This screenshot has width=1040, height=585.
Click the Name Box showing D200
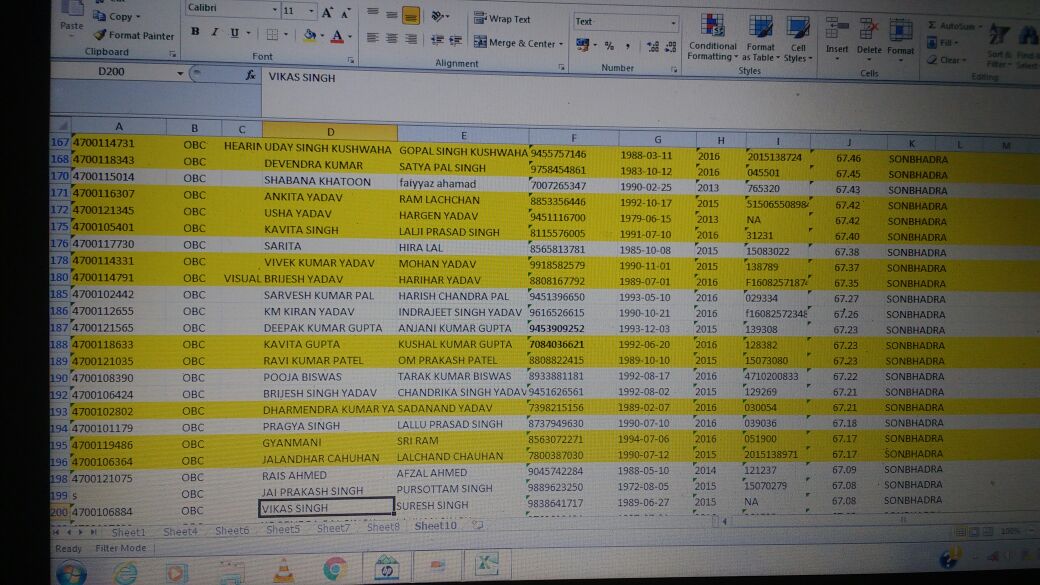[112, 71]
